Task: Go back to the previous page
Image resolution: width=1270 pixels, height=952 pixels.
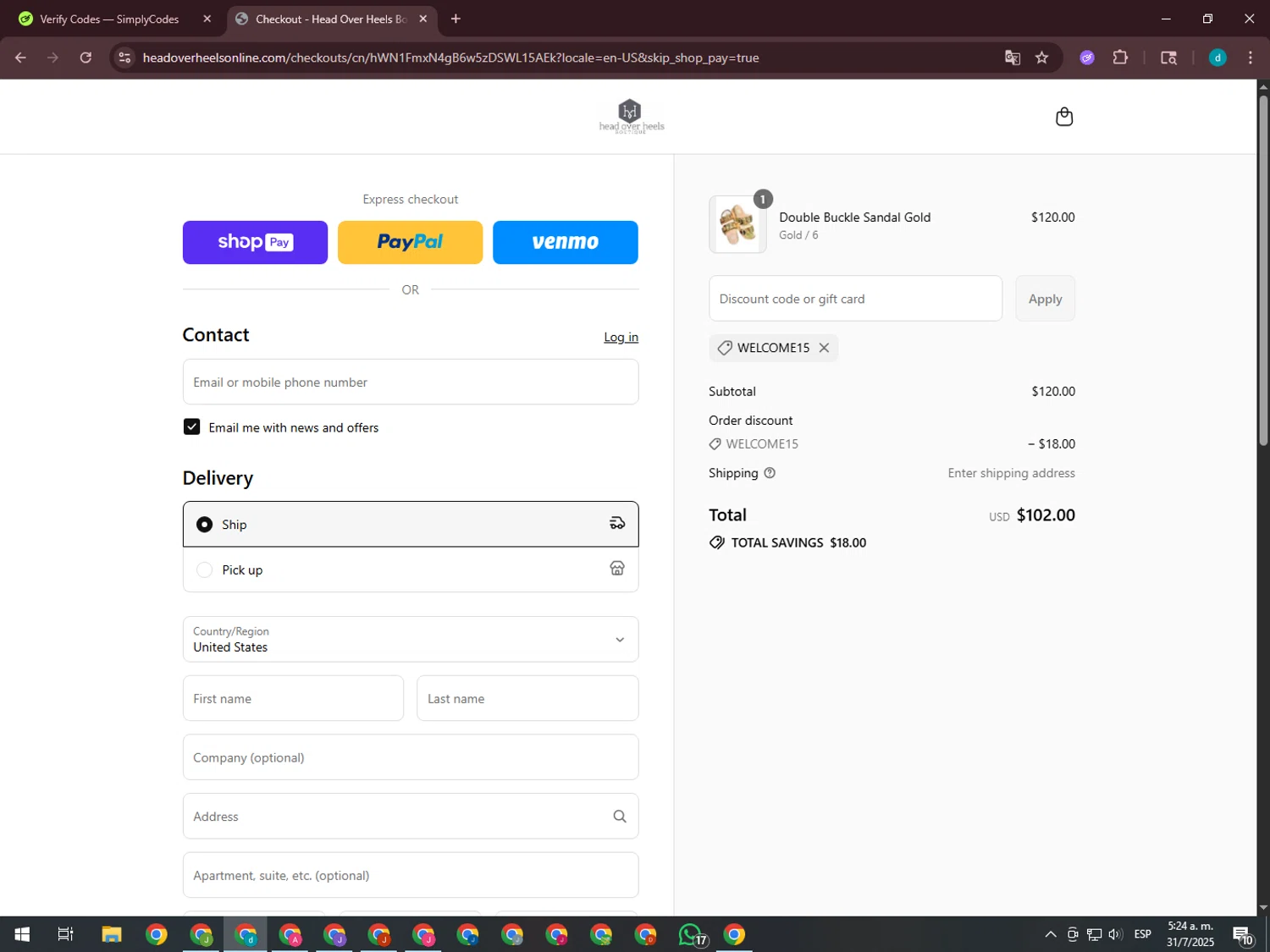Action: pyautogui.click(x=20, y=58)
